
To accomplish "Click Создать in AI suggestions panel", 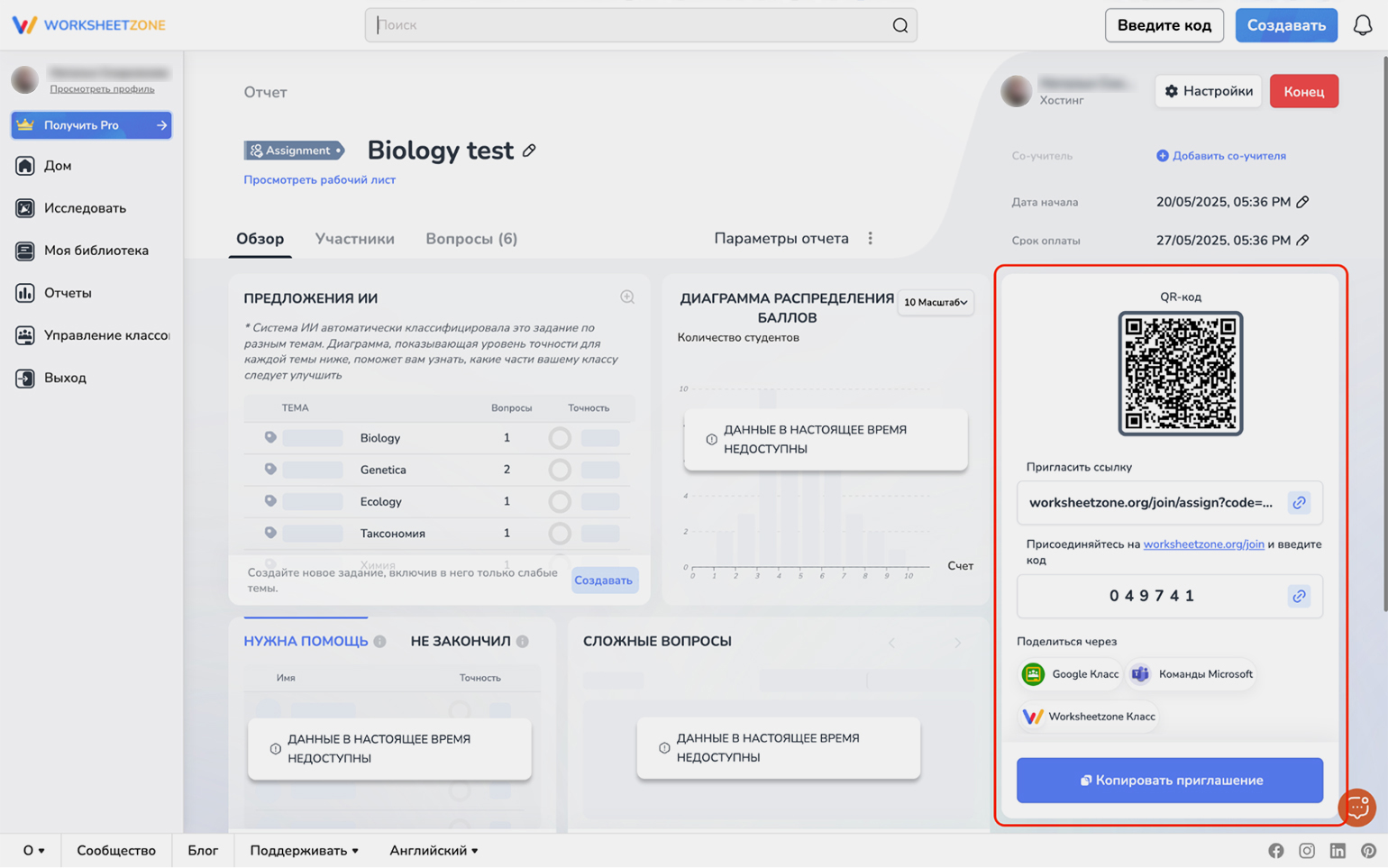I will [604, 580].
